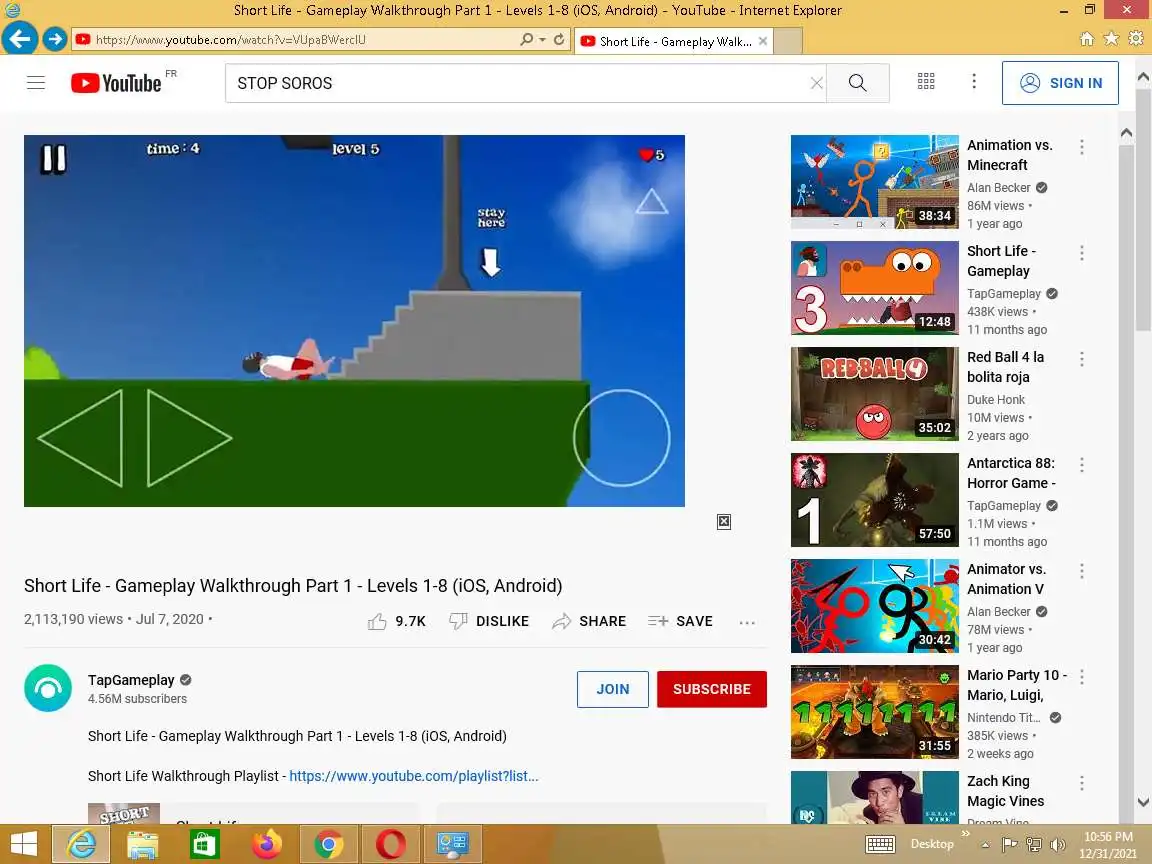This screenshot has width=1152, height=864.
Task: Run search with the magnifier button
Action: tap(857, 83)
